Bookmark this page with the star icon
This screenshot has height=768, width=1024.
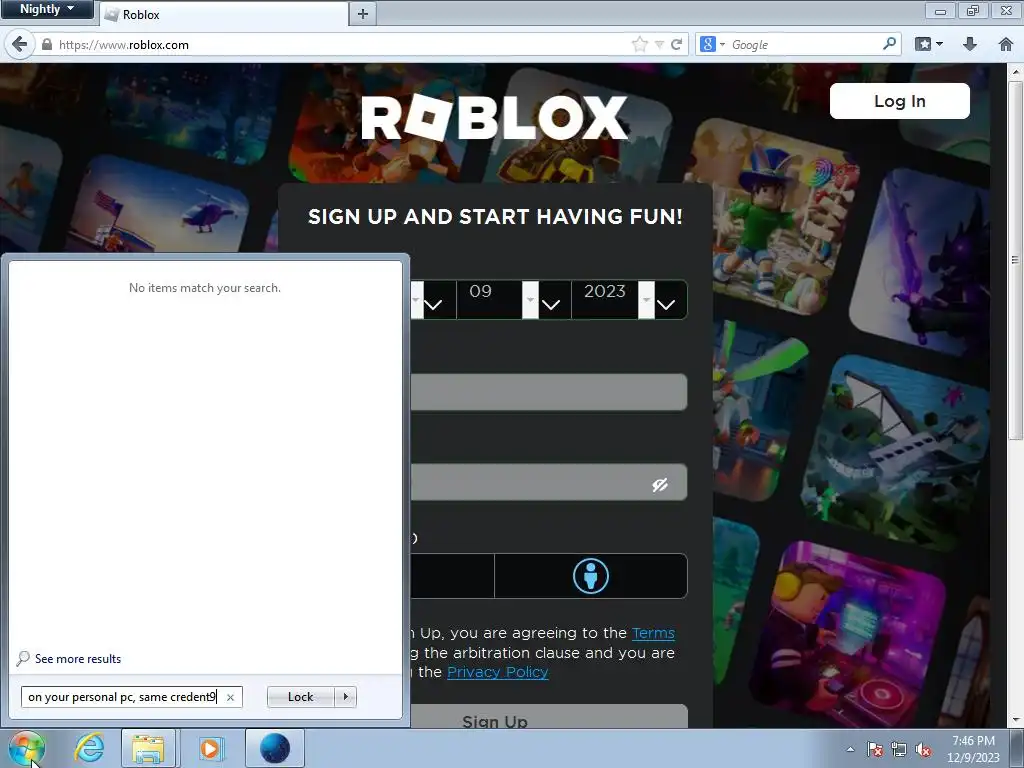[x=640, y=44]
